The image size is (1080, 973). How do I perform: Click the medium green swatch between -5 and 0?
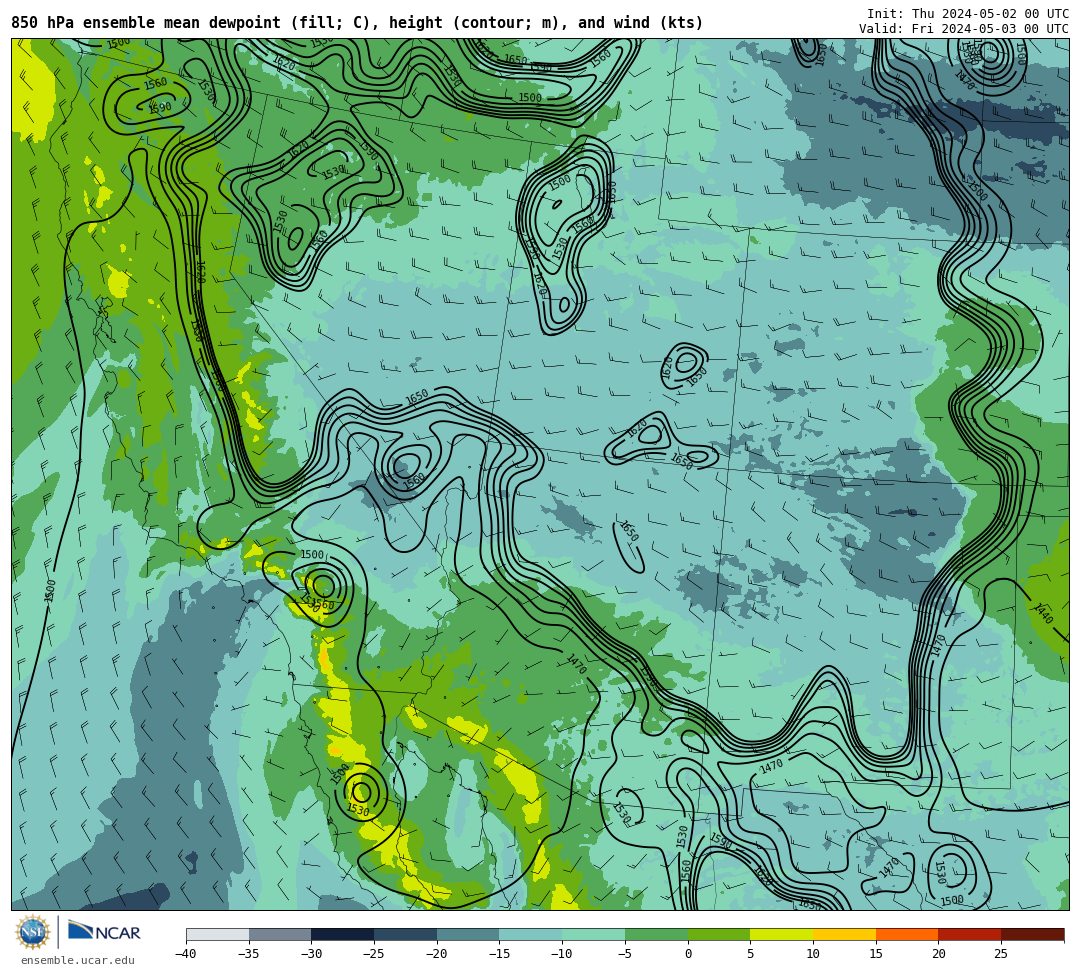click(x=656, y=934)
